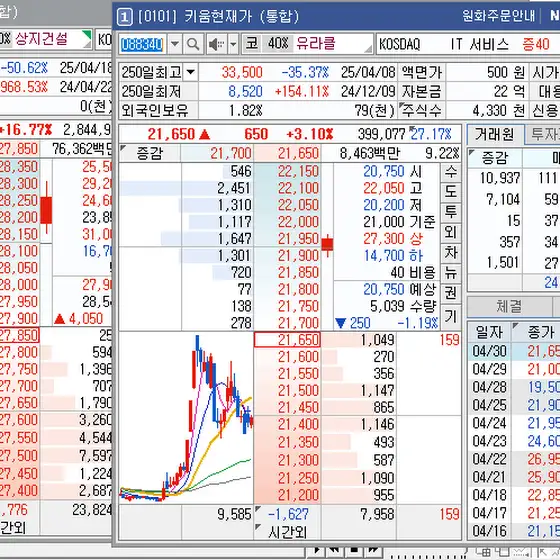Click the corner marker beside -1,627 total
Screen dimensions: 560x560
tap(259, 509)
